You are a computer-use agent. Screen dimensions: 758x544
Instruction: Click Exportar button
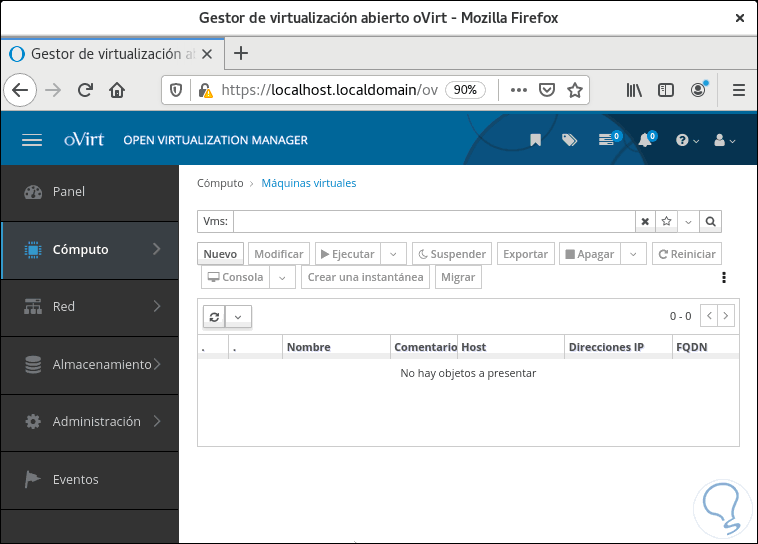click(x=525, y=254)
